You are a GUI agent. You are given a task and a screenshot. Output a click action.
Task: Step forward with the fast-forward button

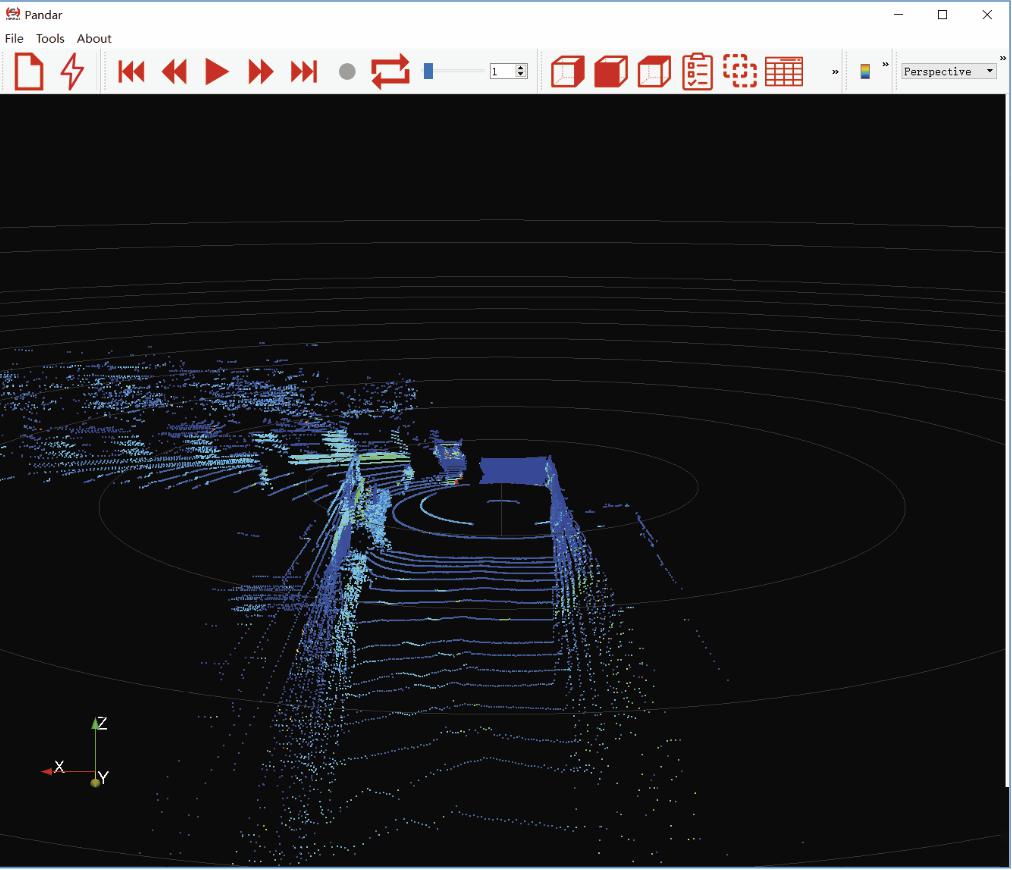[261, 71]
